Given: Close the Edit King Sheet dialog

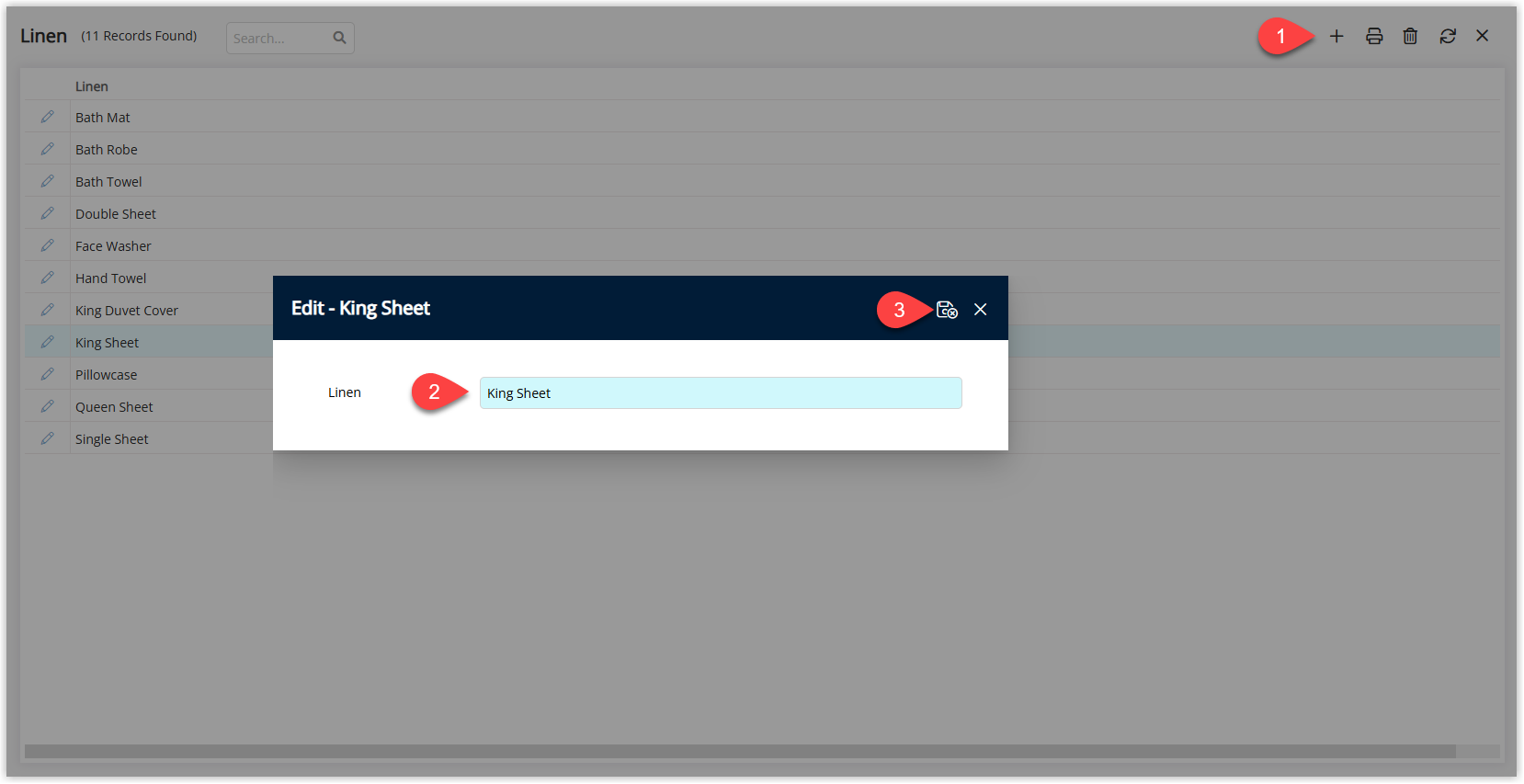Looking at the screenshot, I should click(x=981, y=310).
